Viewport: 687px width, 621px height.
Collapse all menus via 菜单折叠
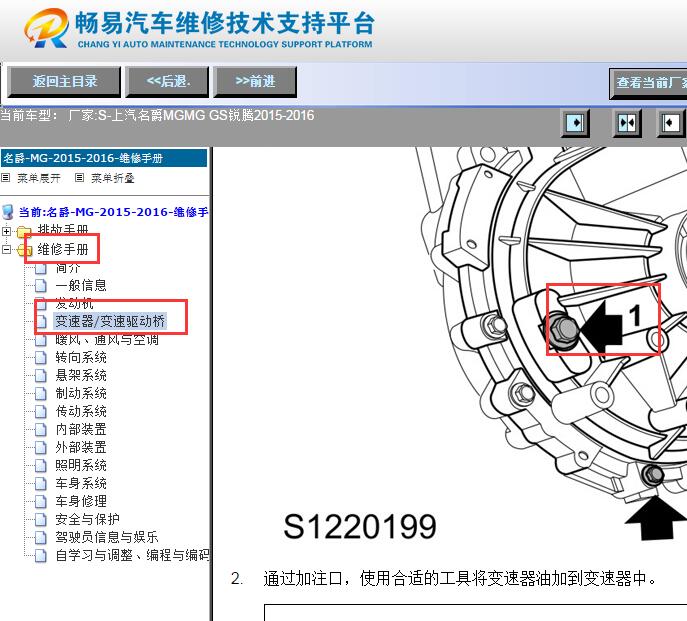[113, 178]
